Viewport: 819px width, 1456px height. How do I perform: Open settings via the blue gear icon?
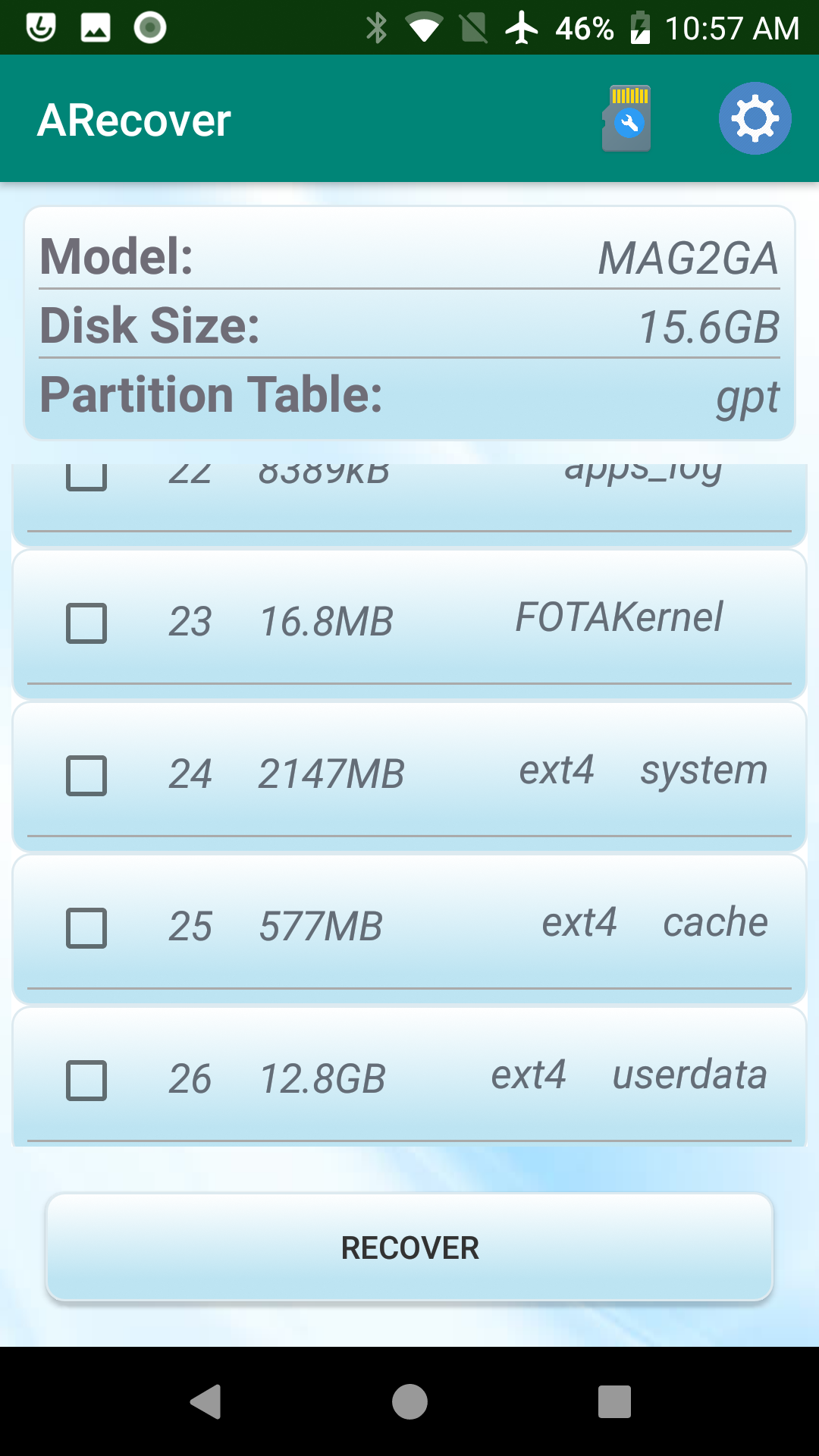pyautogui.click(x=755, y=118)
